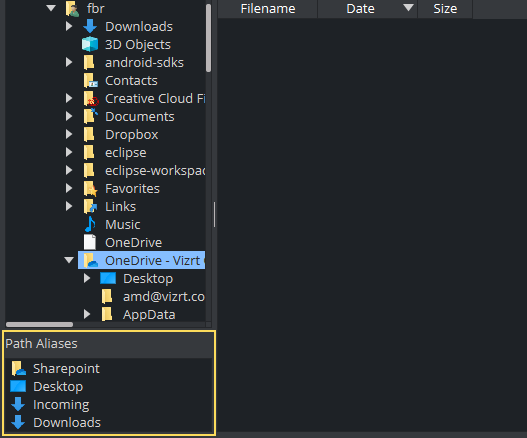
Task: Open the Downloads path alias
Action: (x=67, y=423)
